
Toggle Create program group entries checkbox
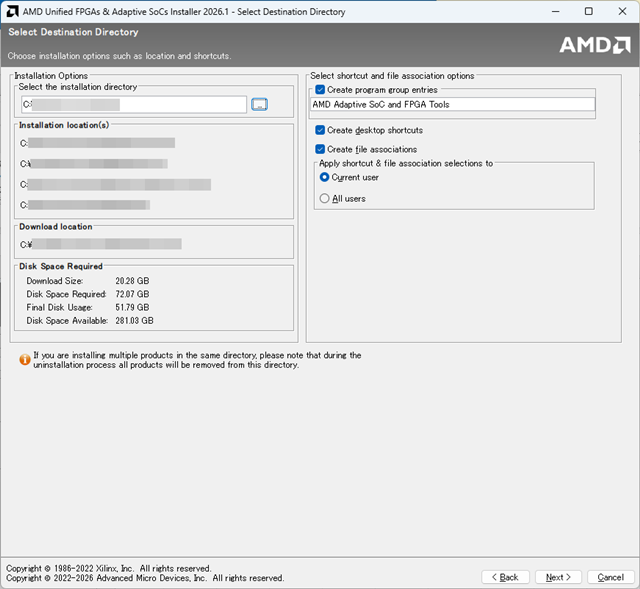[320, 90]
